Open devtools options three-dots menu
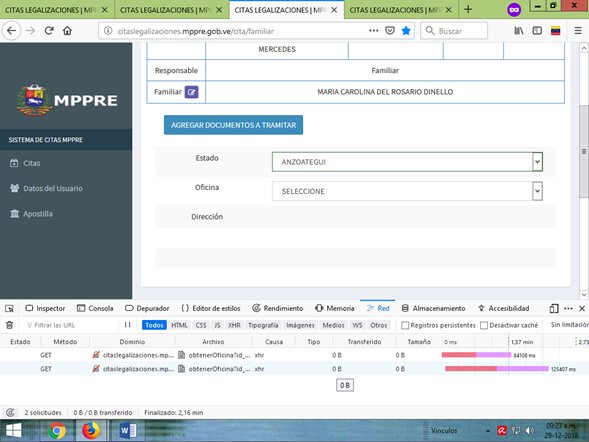The height and width of the screenshot is (442, 589). pyautogui.click(x=568, y=308)
